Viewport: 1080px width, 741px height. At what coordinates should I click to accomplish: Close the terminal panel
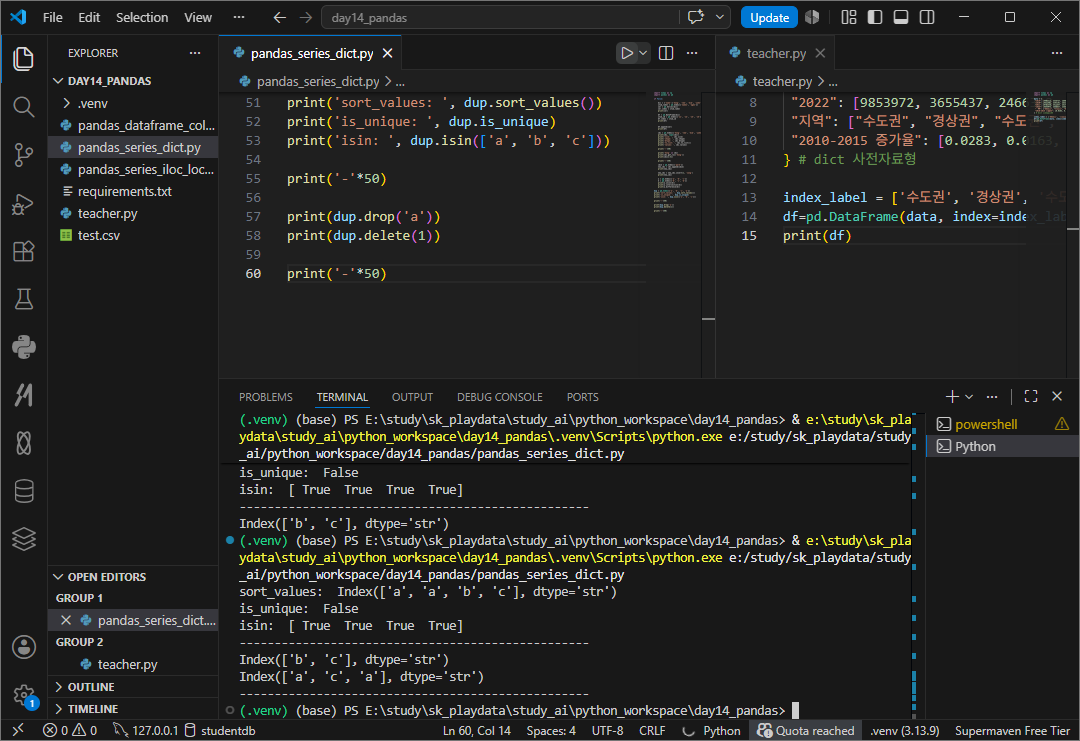(x=1057, y=396)
